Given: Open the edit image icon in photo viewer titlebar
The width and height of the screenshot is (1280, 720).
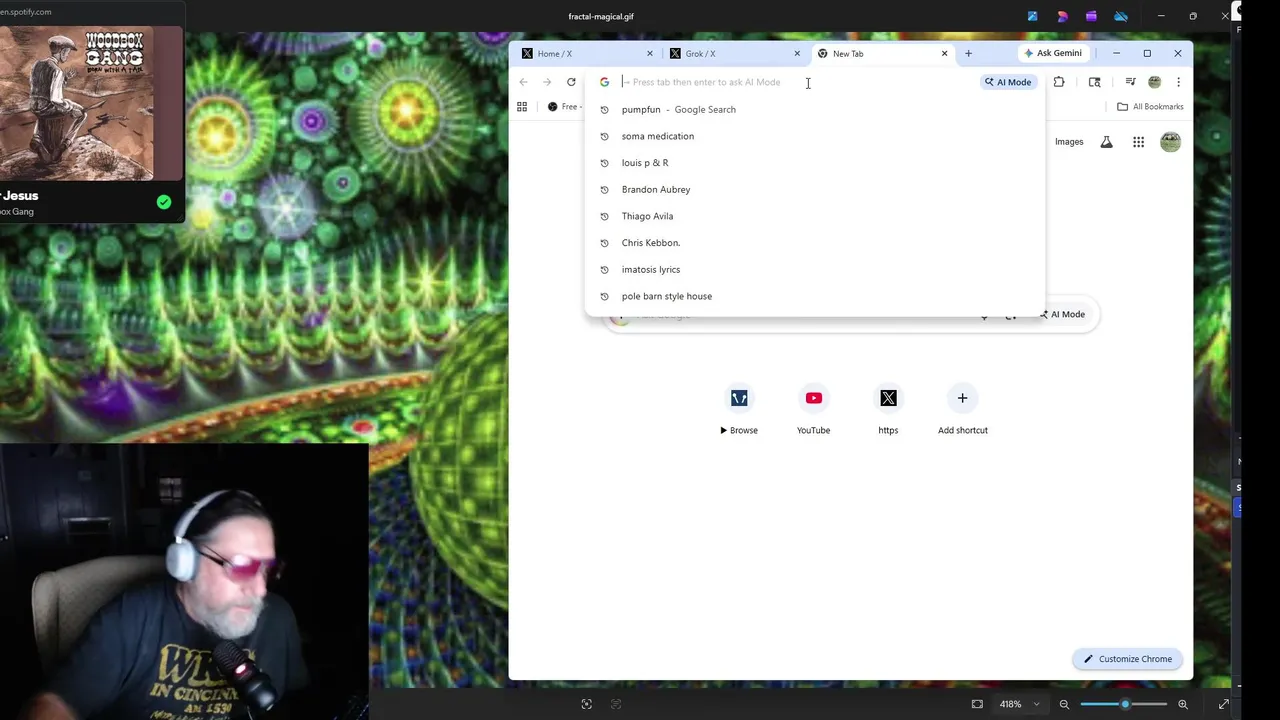Looking at the screenshot, I should point(1032,16).
